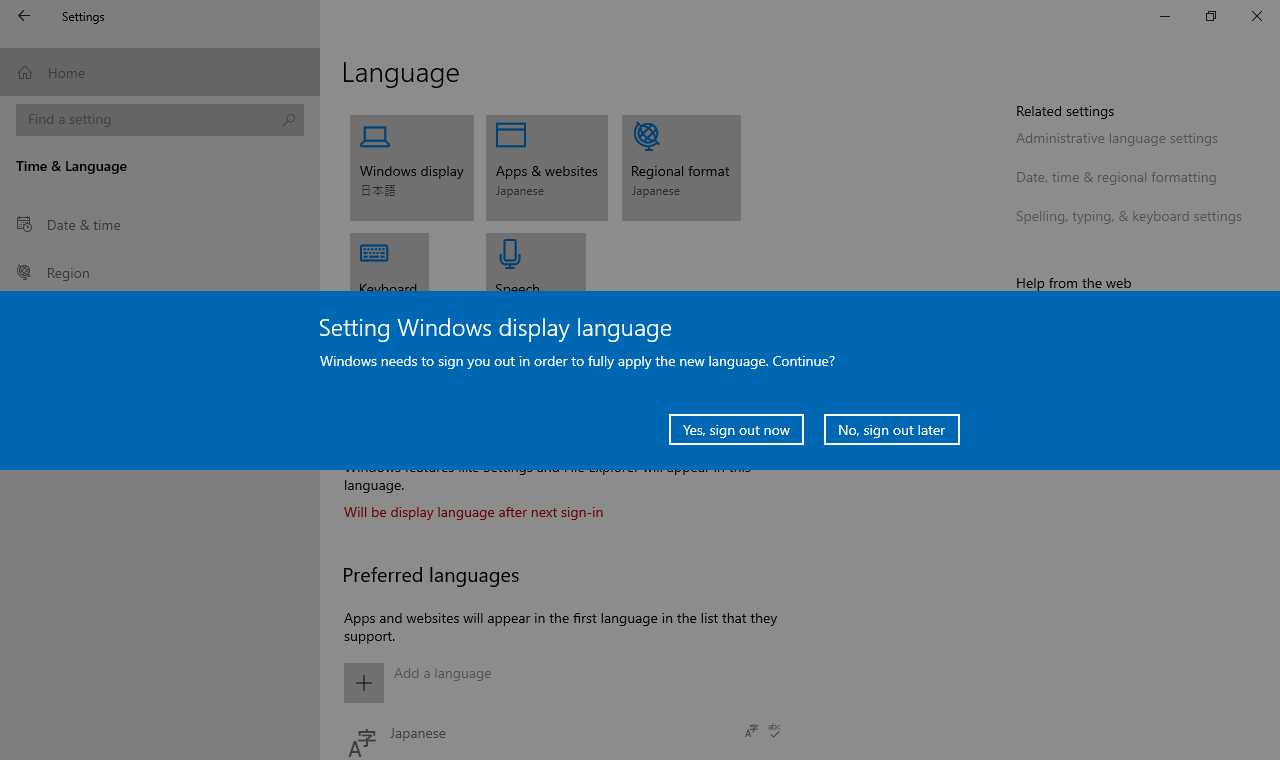The image size is (1280, 760).
Task: Open the Speech microphone tile
Action: tap(536, 263)
